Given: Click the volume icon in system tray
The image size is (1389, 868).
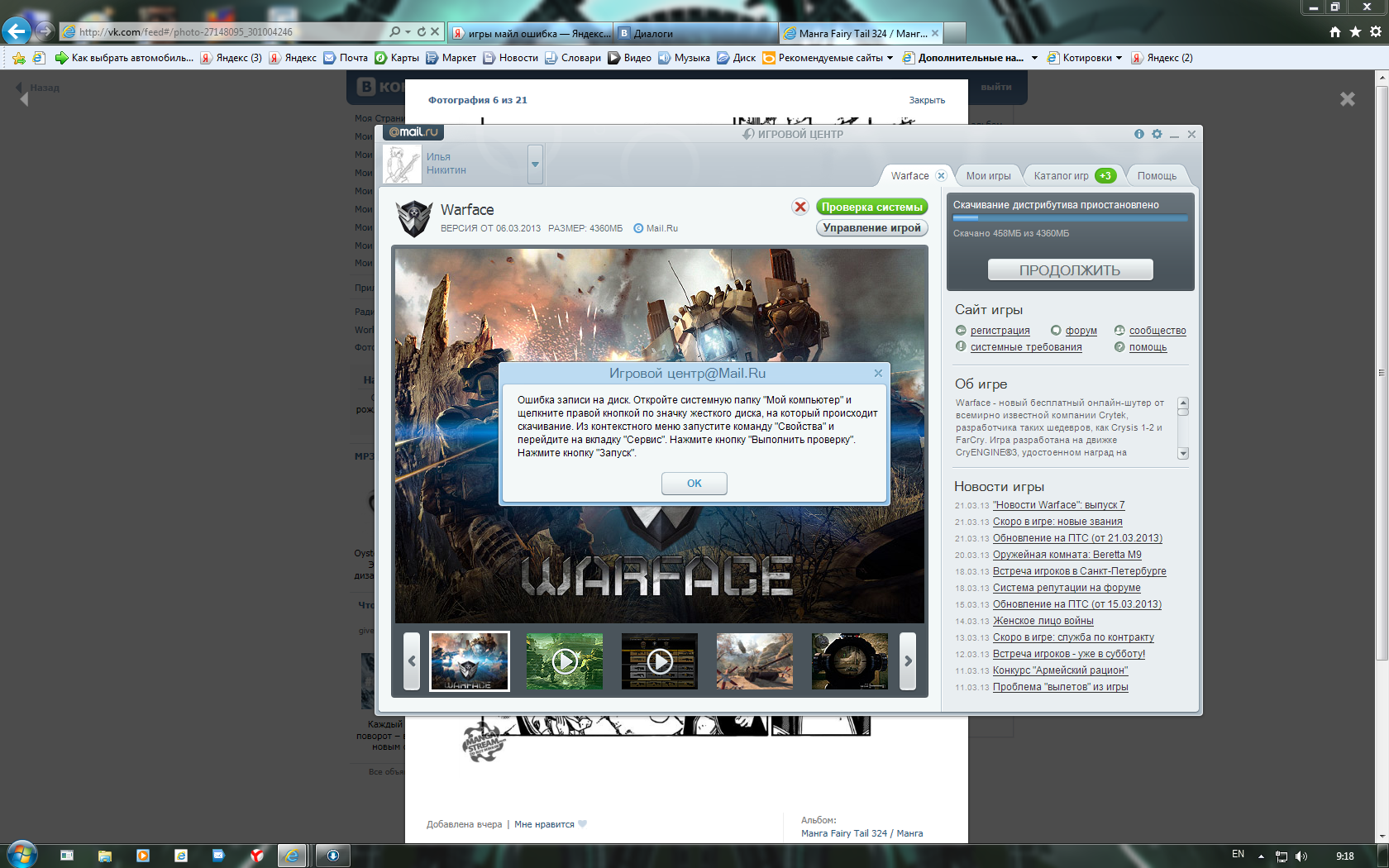Looking at the screenshot, I should coord(1301,856).
